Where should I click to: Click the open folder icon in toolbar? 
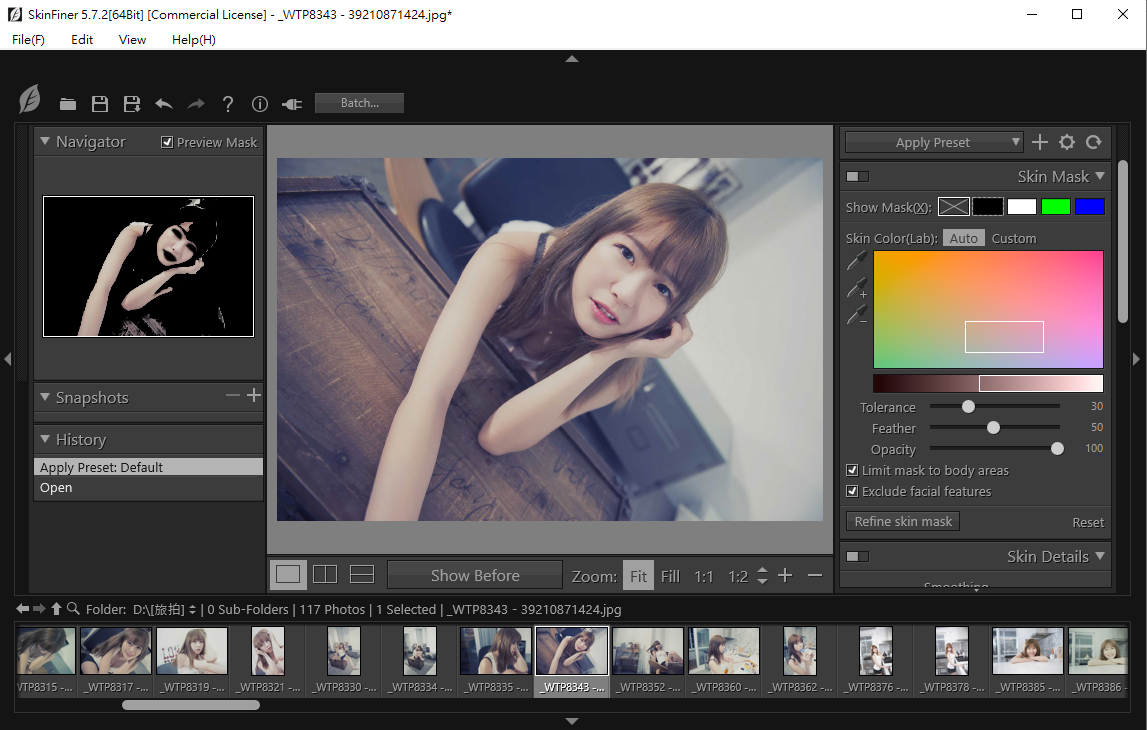(x=68, y=104)
